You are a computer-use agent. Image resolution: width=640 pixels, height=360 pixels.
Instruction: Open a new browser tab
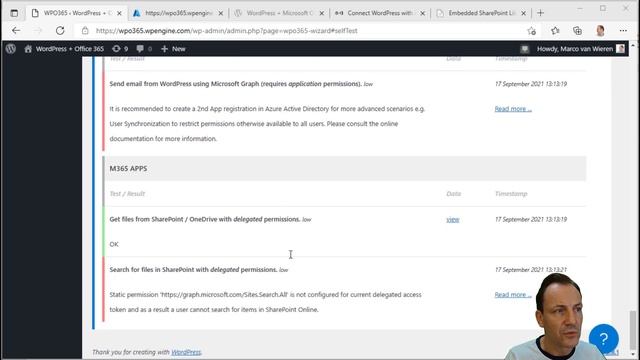click(540, 13)
